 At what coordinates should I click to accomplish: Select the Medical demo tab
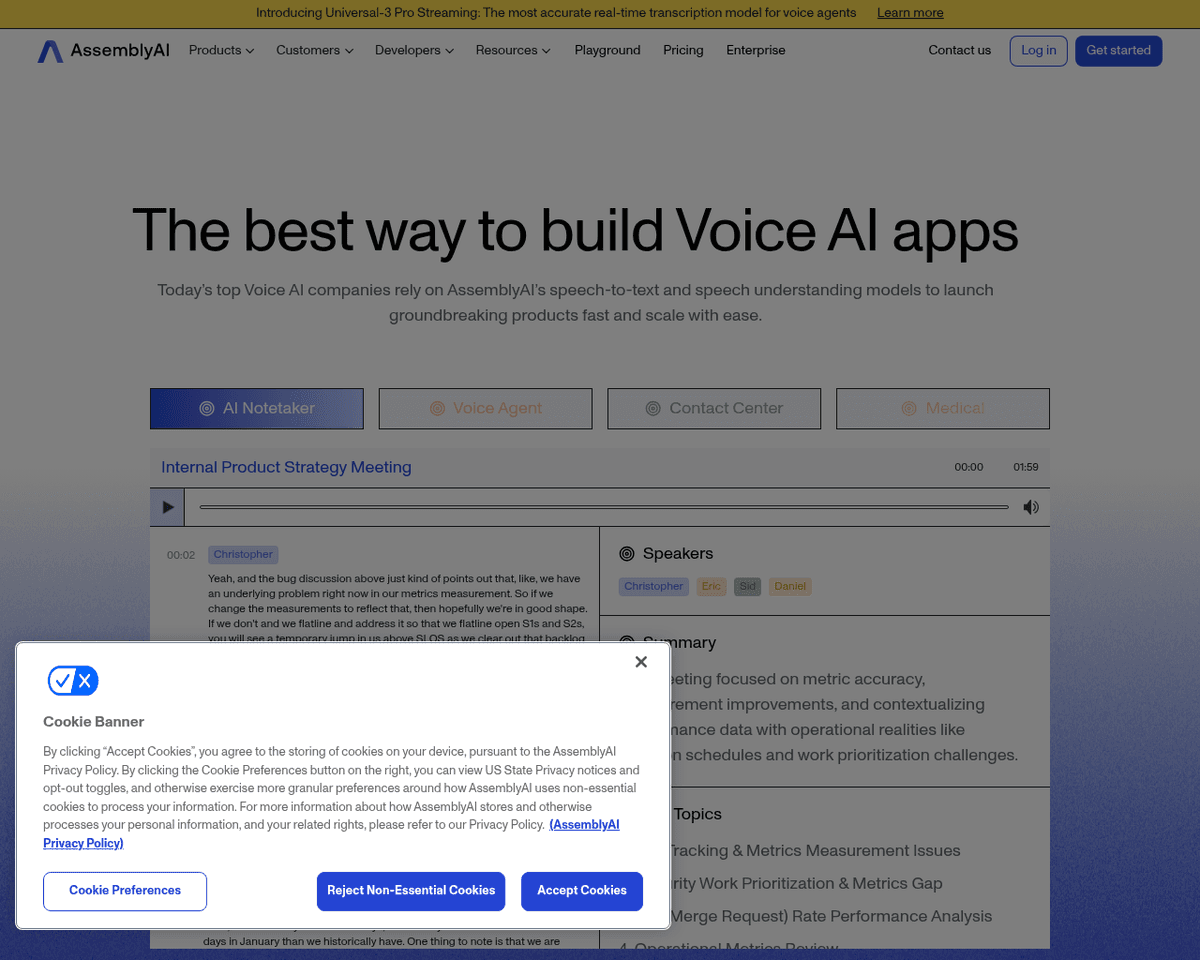[x=942, y=408]
